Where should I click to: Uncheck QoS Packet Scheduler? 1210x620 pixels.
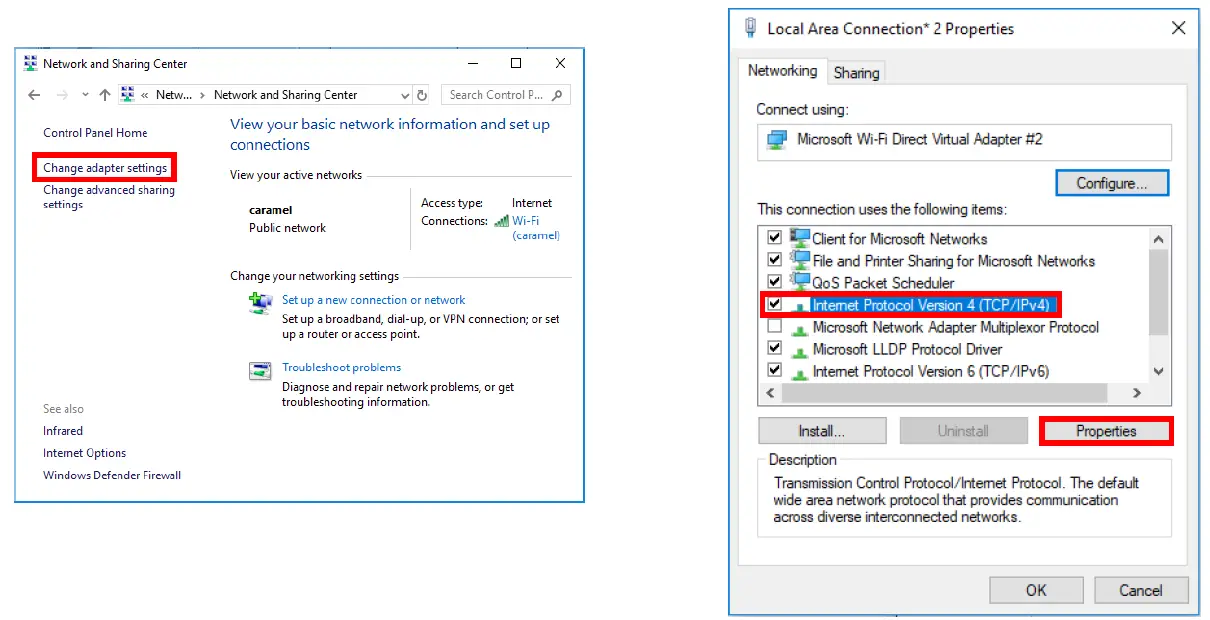pos(775,282)
